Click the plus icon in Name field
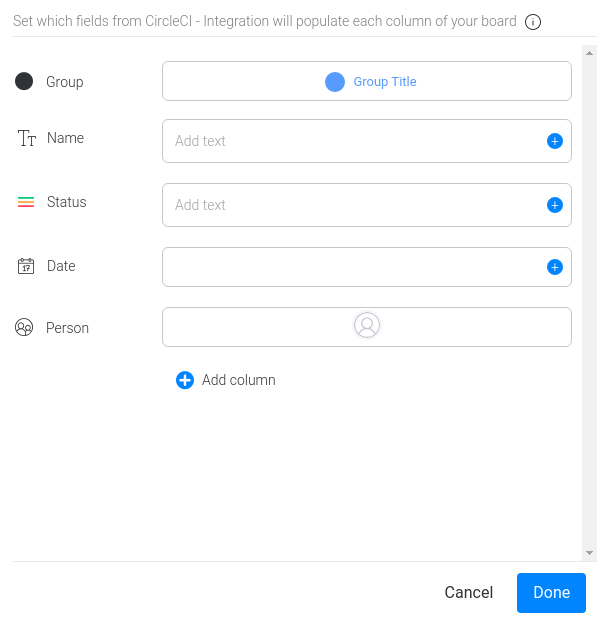609x626 pixels. point(555,141)
